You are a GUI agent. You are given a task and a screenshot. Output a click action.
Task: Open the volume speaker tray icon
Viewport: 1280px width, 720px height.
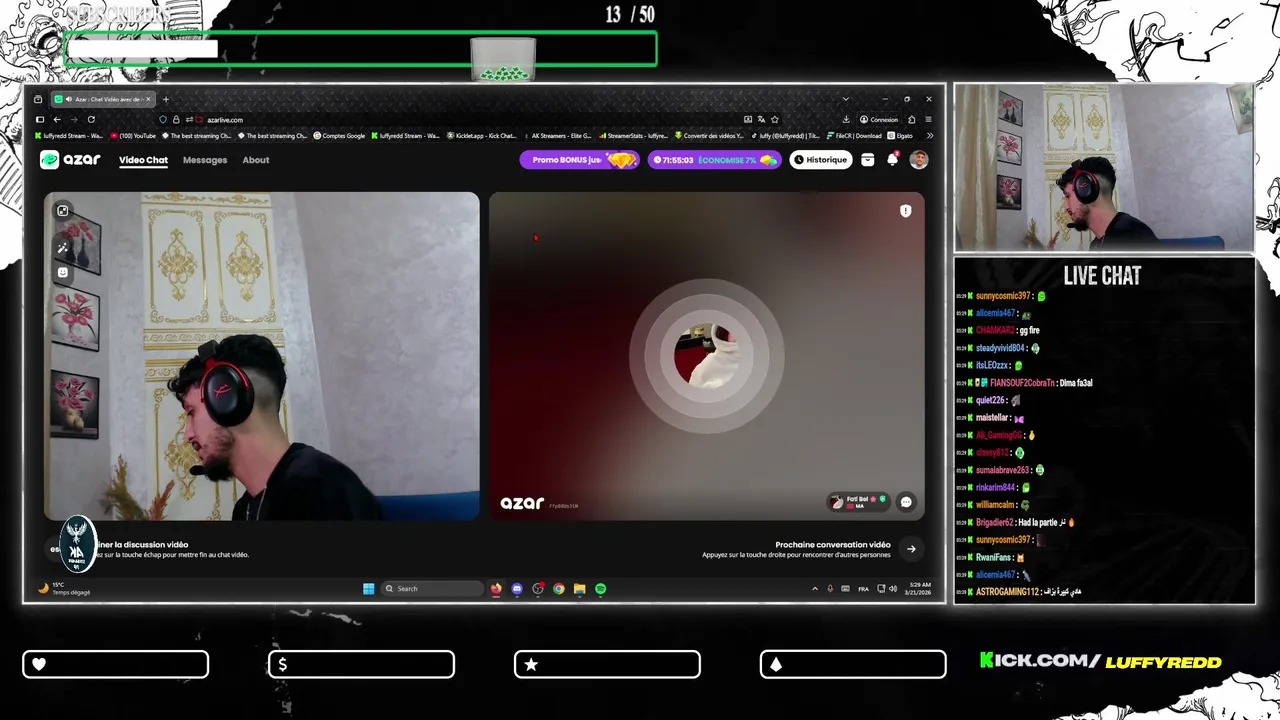893,589
